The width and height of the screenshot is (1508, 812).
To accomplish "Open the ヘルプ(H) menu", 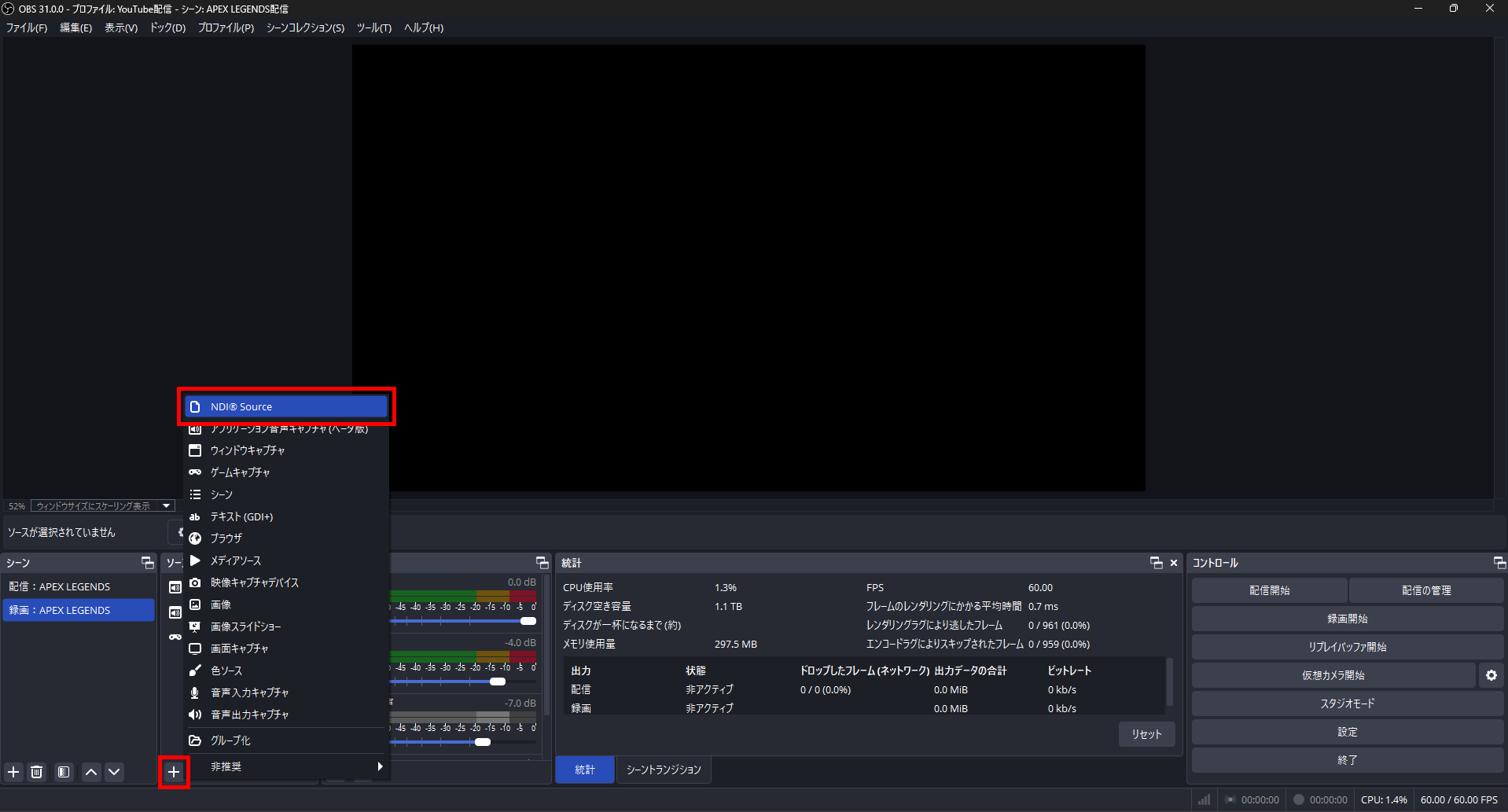I will point(424,28).
